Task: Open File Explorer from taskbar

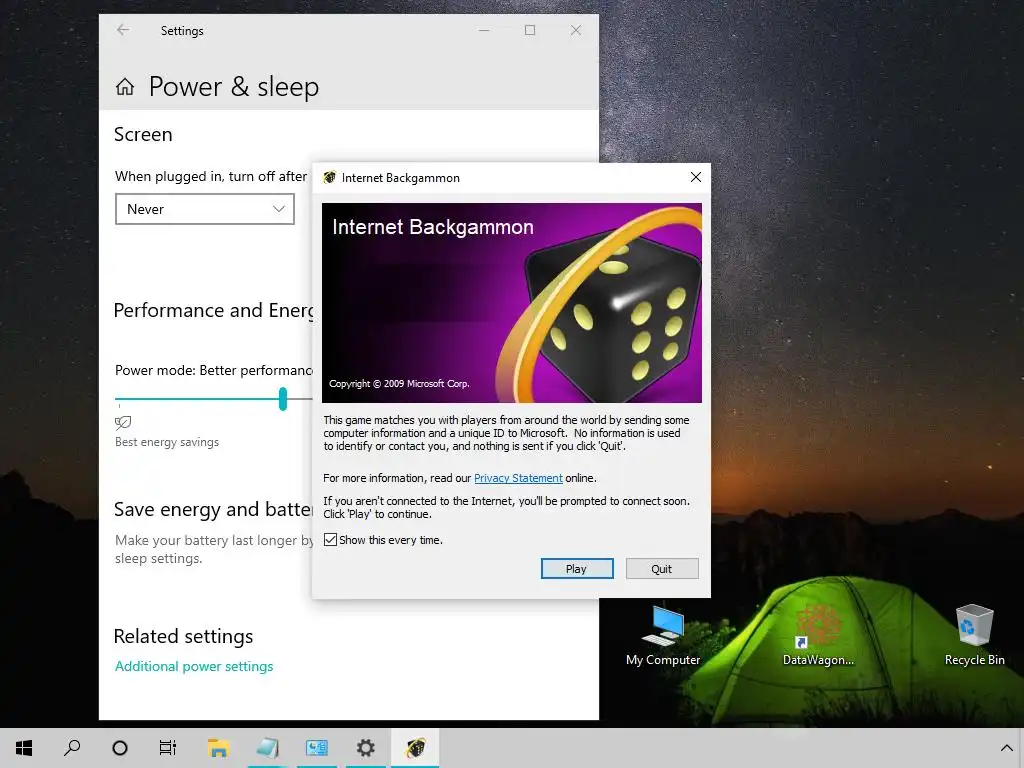Action: click(218, 748)
